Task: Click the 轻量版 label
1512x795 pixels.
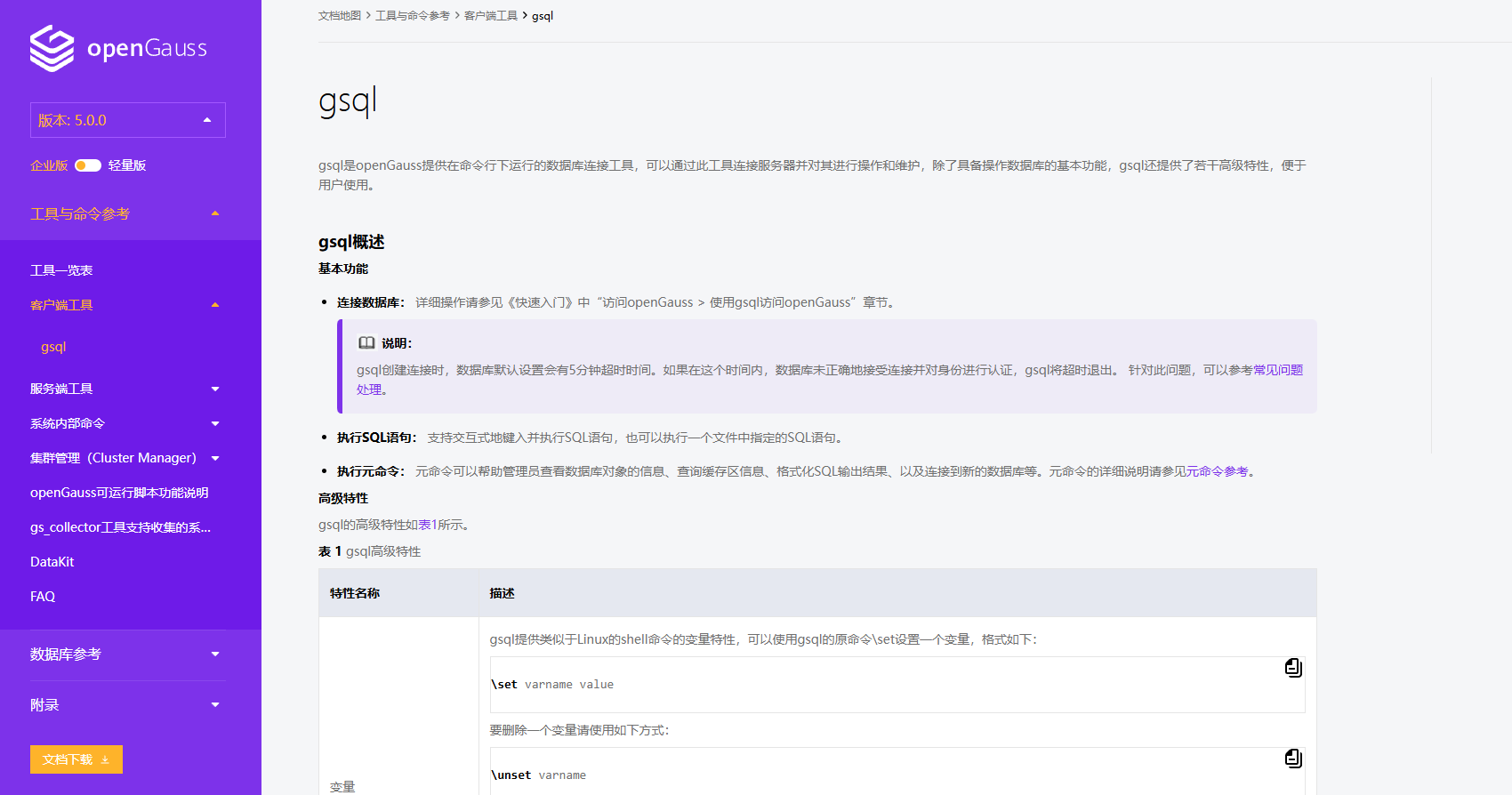Action: (x=127, y=165)
